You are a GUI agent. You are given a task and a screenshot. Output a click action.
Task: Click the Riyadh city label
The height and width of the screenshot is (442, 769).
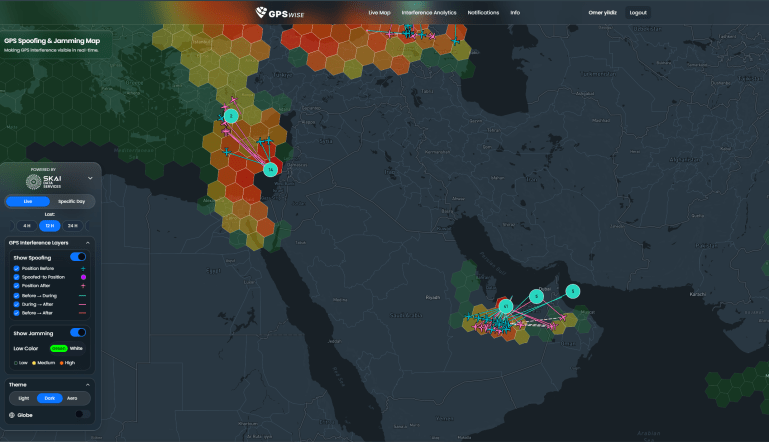click(433, 297)
